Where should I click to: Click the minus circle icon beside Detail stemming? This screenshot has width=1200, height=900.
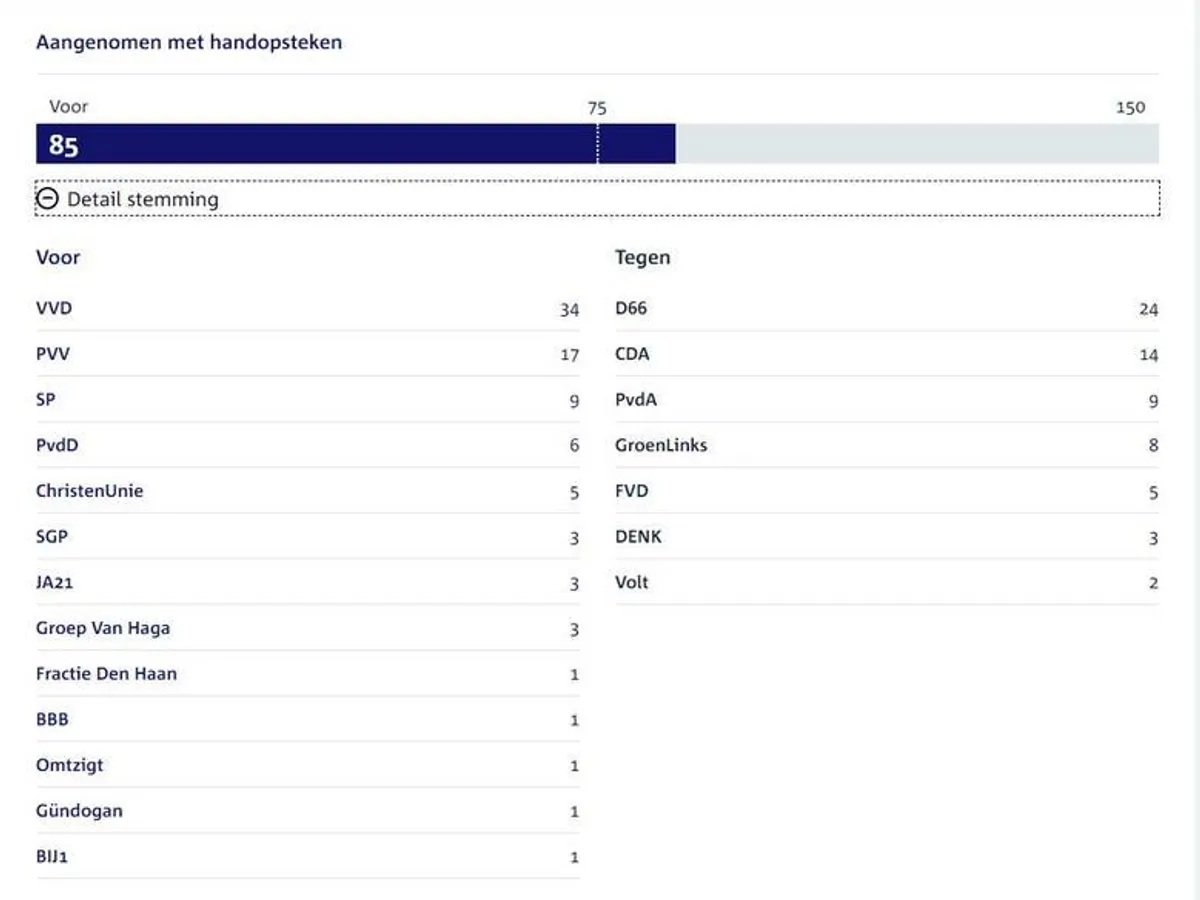pos(47,199)
